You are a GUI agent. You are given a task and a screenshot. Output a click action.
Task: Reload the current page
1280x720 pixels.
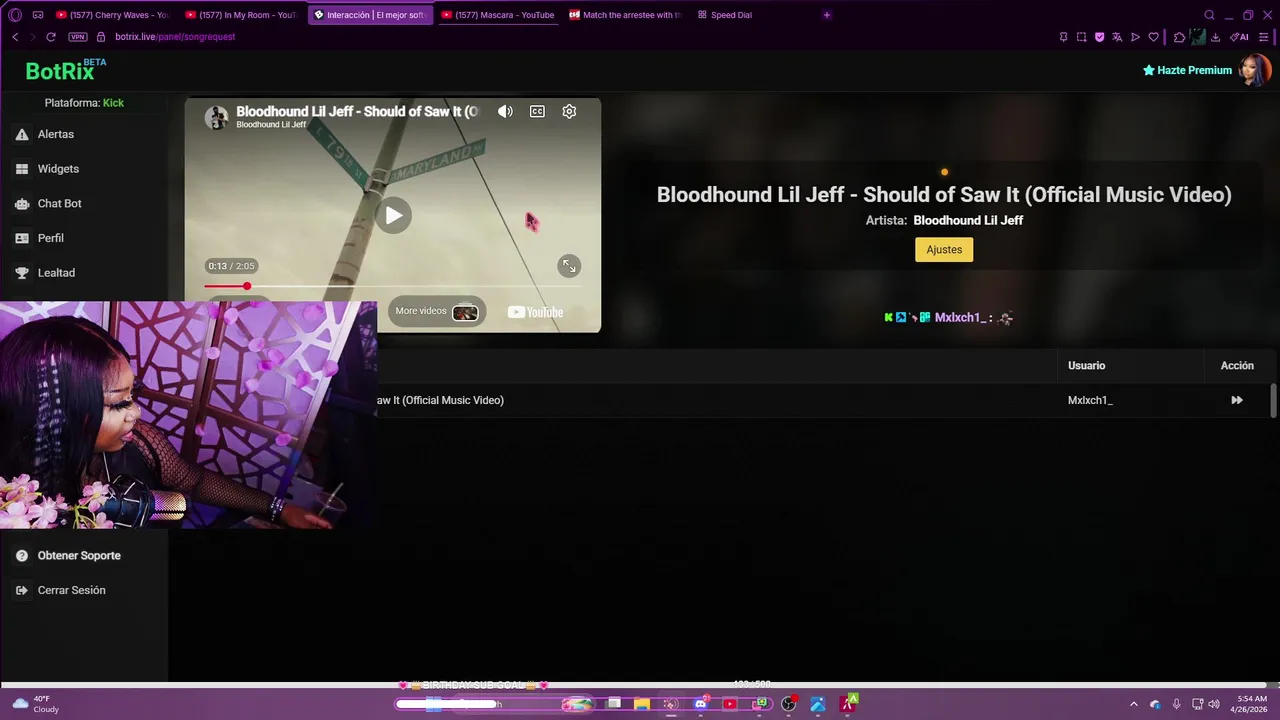click(51, 37)
